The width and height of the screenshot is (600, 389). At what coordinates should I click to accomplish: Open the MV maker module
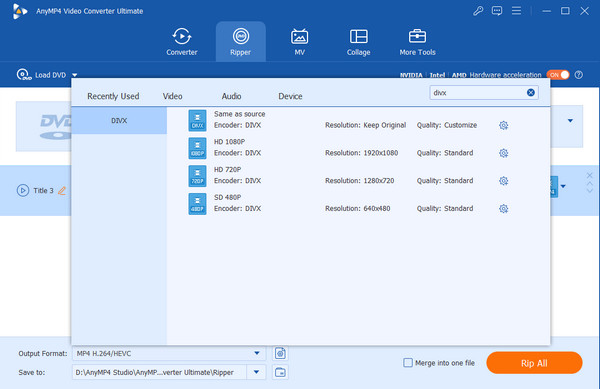[x=299, y=42]
